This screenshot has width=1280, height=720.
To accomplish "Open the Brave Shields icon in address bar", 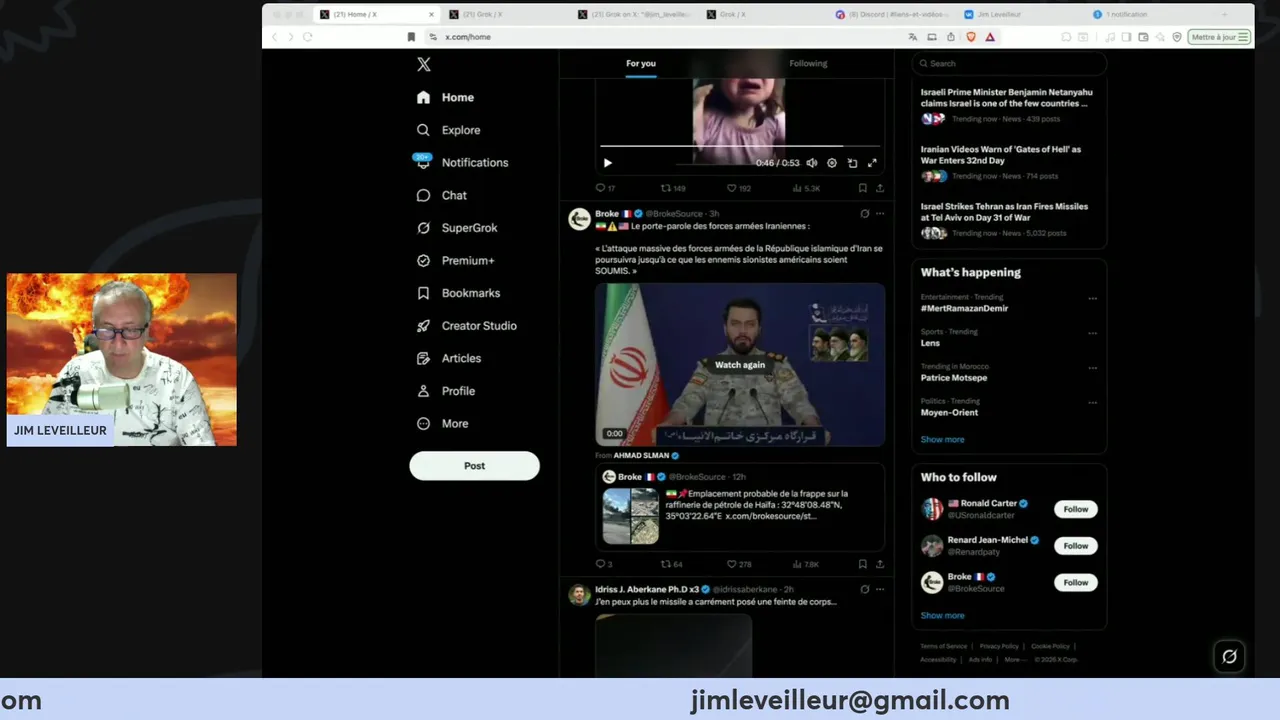I will pos(970,37).
